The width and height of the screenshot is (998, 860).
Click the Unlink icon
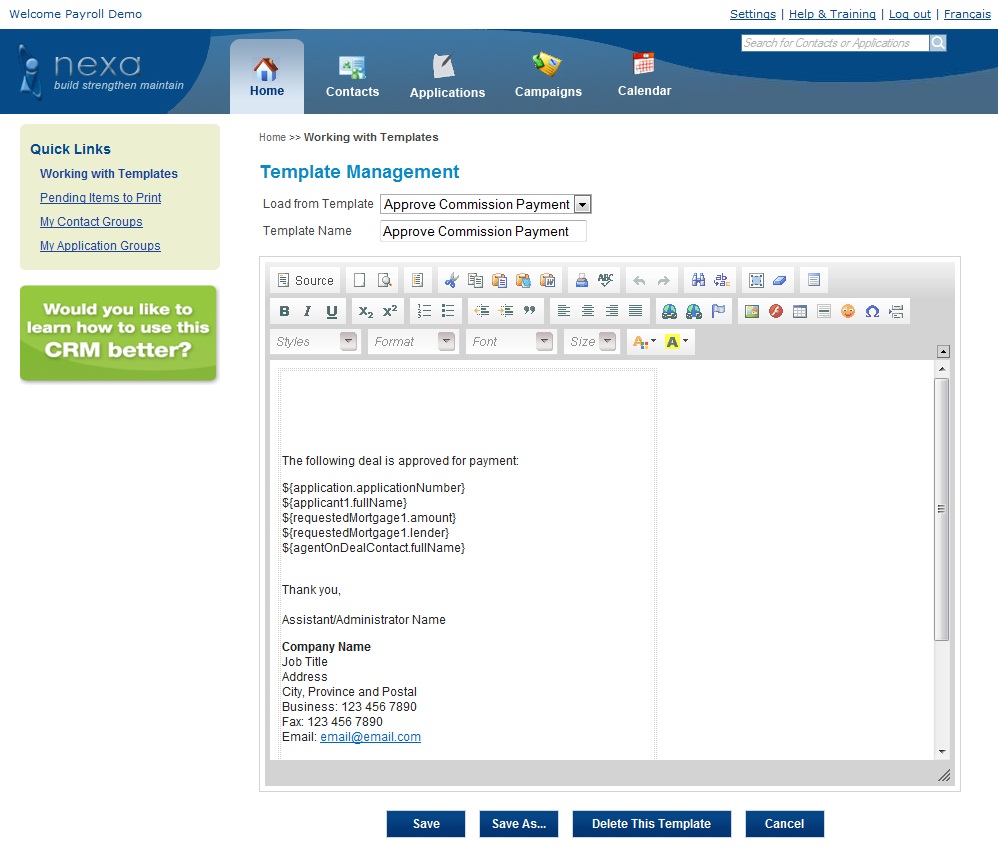[693, 311]
